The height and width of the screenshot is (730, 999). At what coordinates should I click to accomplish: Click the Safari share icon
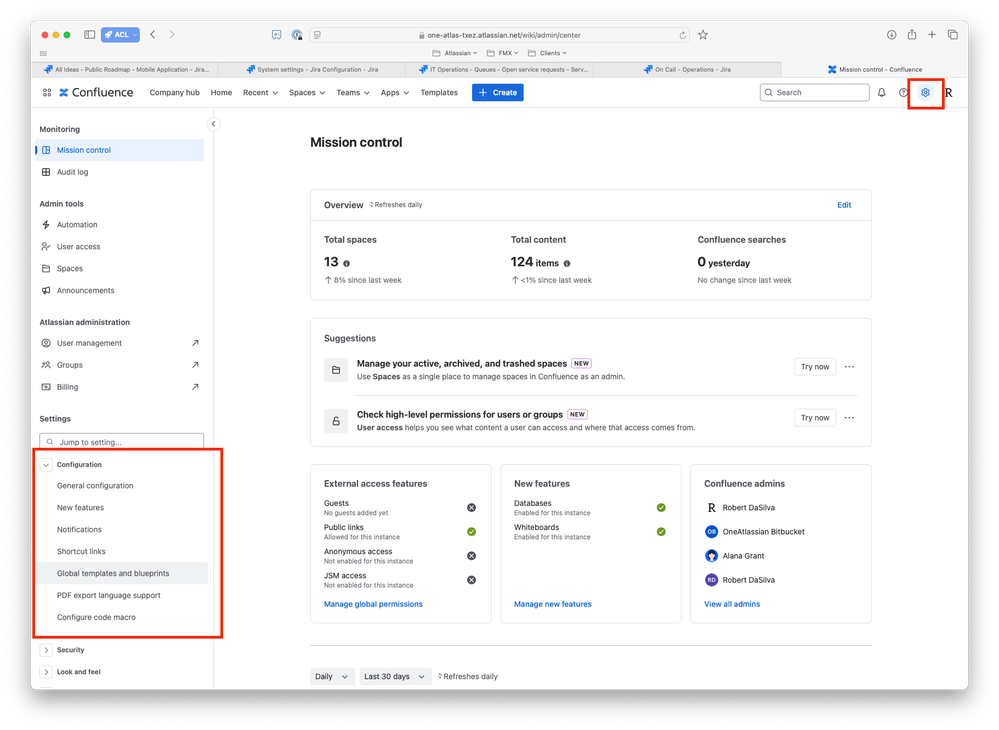click(x=912, y=35)
